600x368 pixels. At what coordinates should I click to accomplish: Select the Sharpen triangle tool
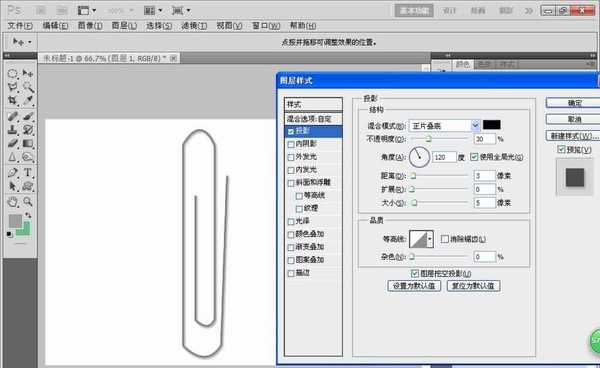pos(13,157)
